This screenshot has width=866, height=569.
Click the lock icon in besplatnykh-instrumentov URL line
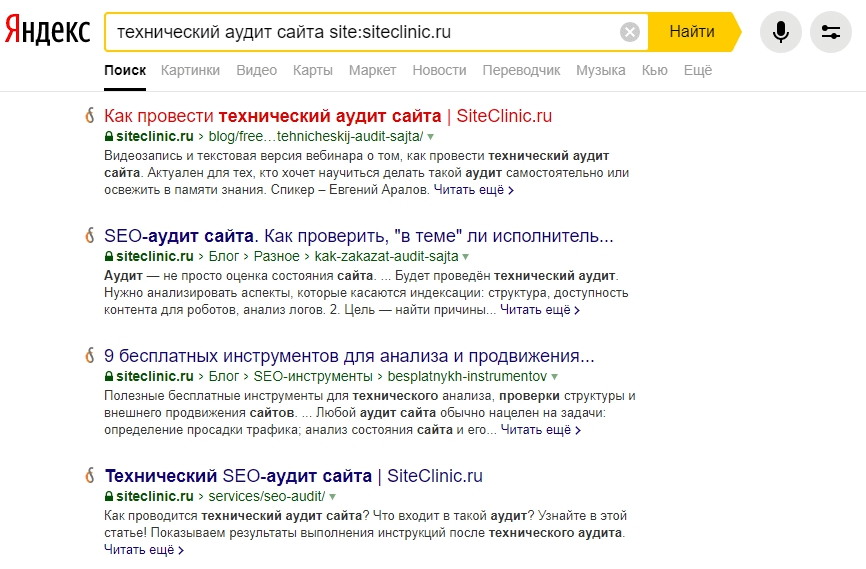(109, 376)
